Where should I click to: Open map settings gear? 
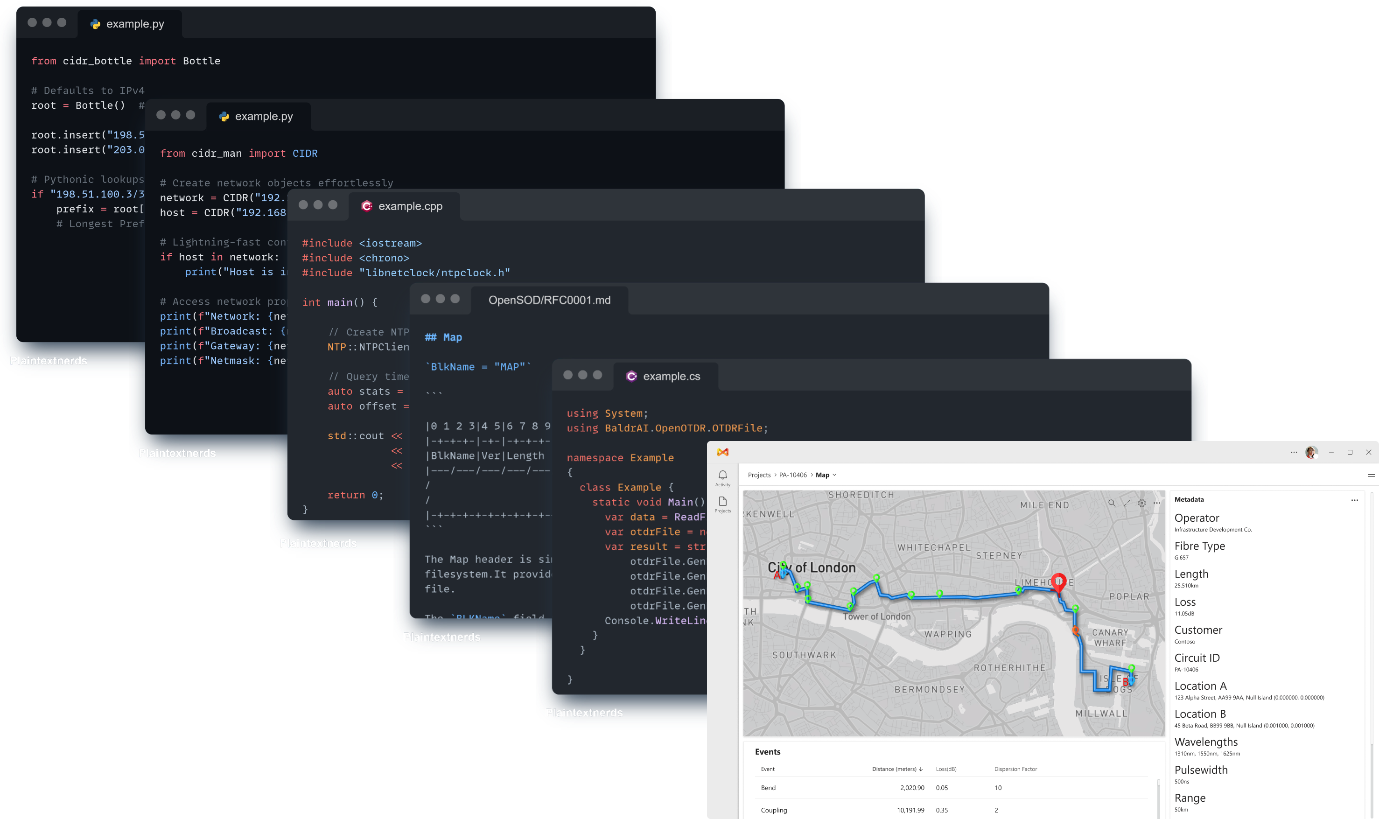coord(1142,503)
